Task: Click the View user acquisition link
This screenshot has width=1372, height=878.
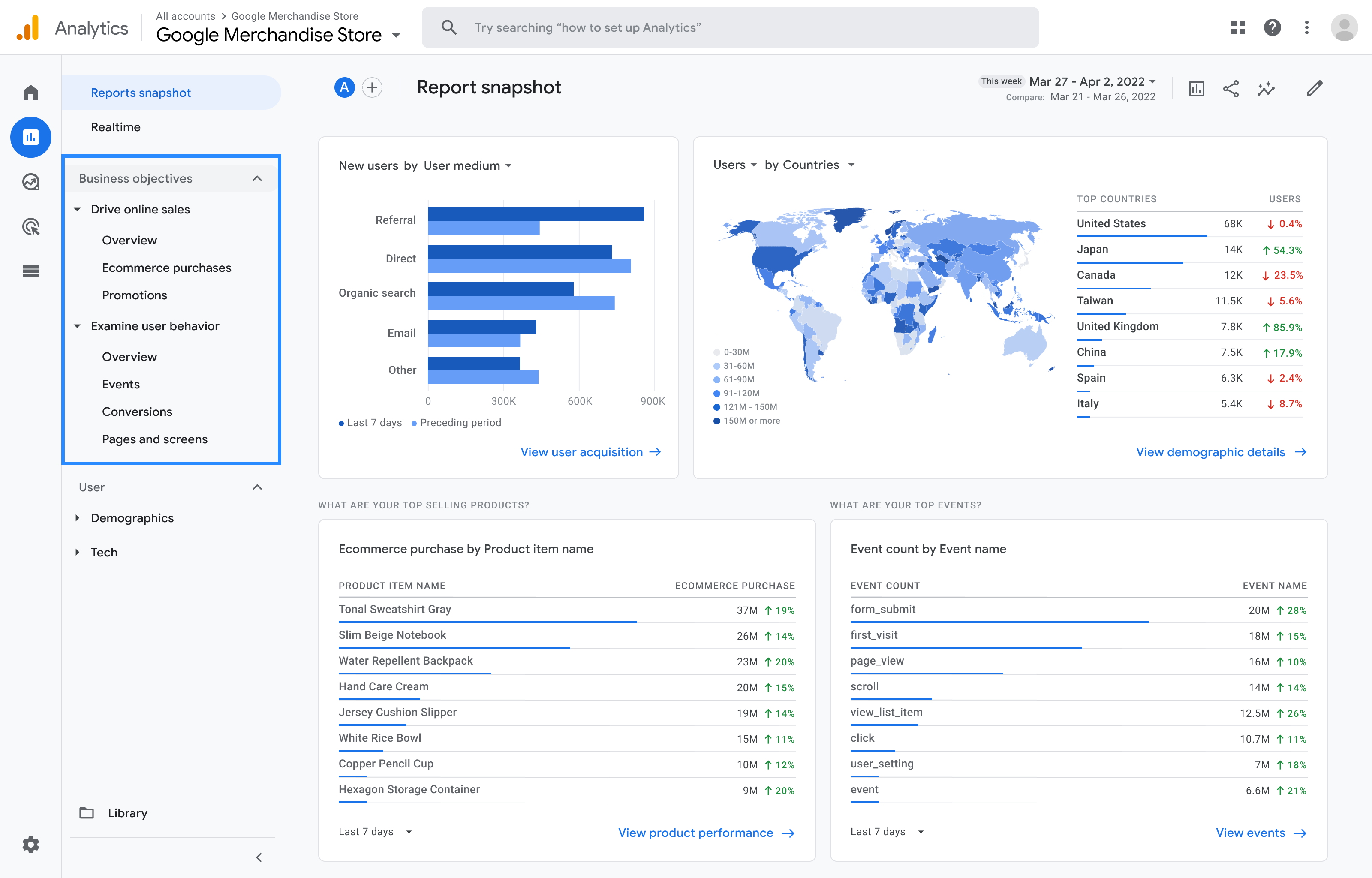Action: [590, 451]
